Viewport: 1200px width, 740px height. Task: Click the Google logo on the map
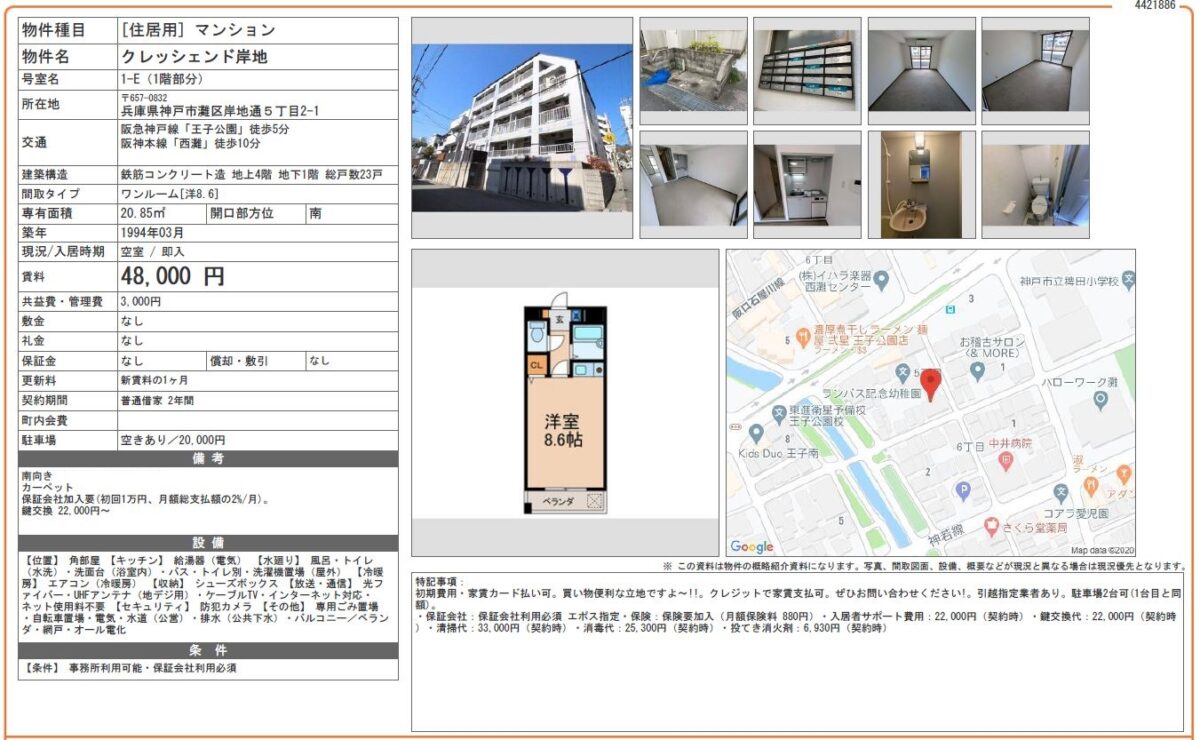click(752, 546)
